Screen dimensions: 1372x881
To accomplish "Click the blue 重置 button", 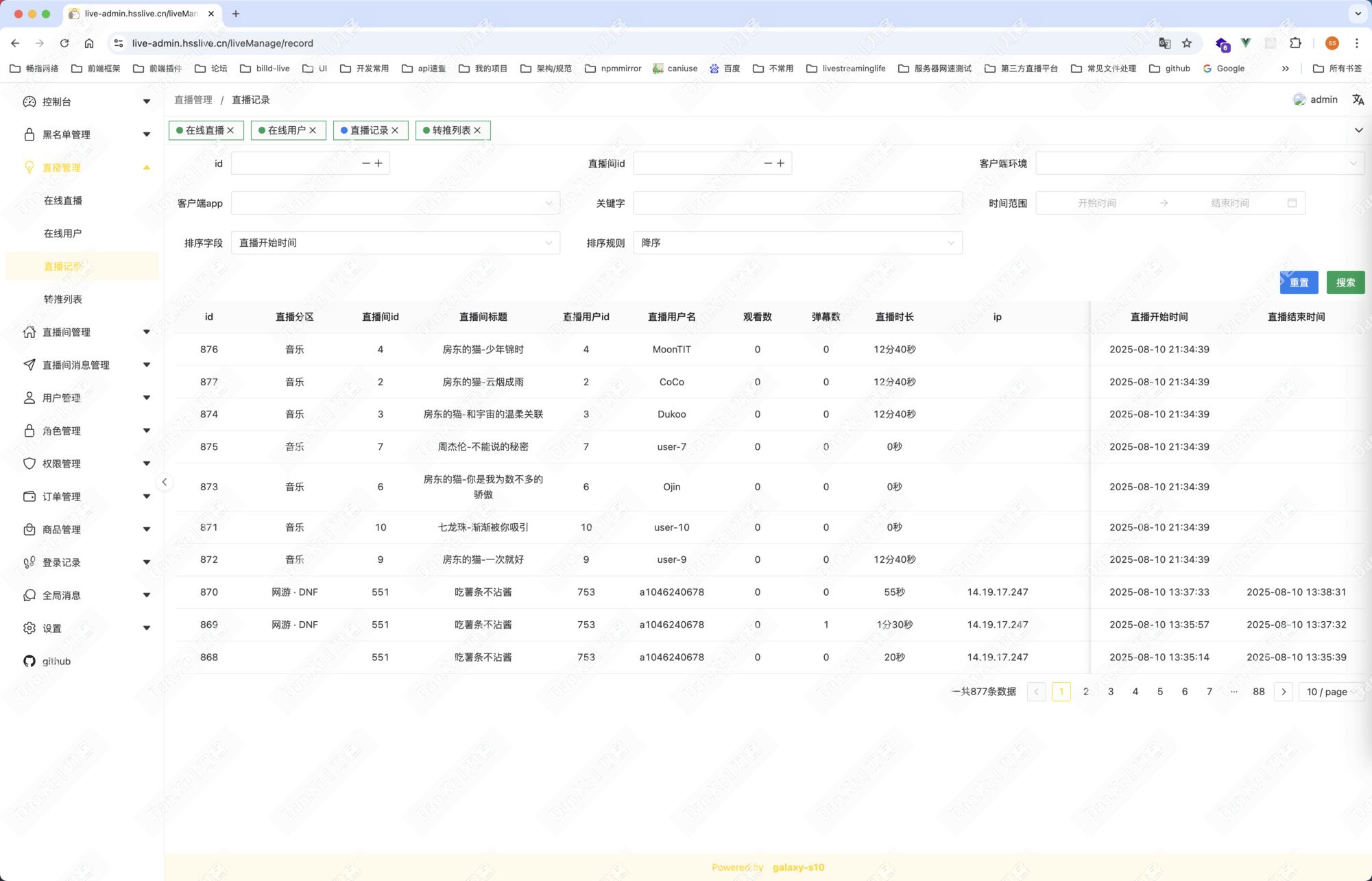I will click(1299, 282).
